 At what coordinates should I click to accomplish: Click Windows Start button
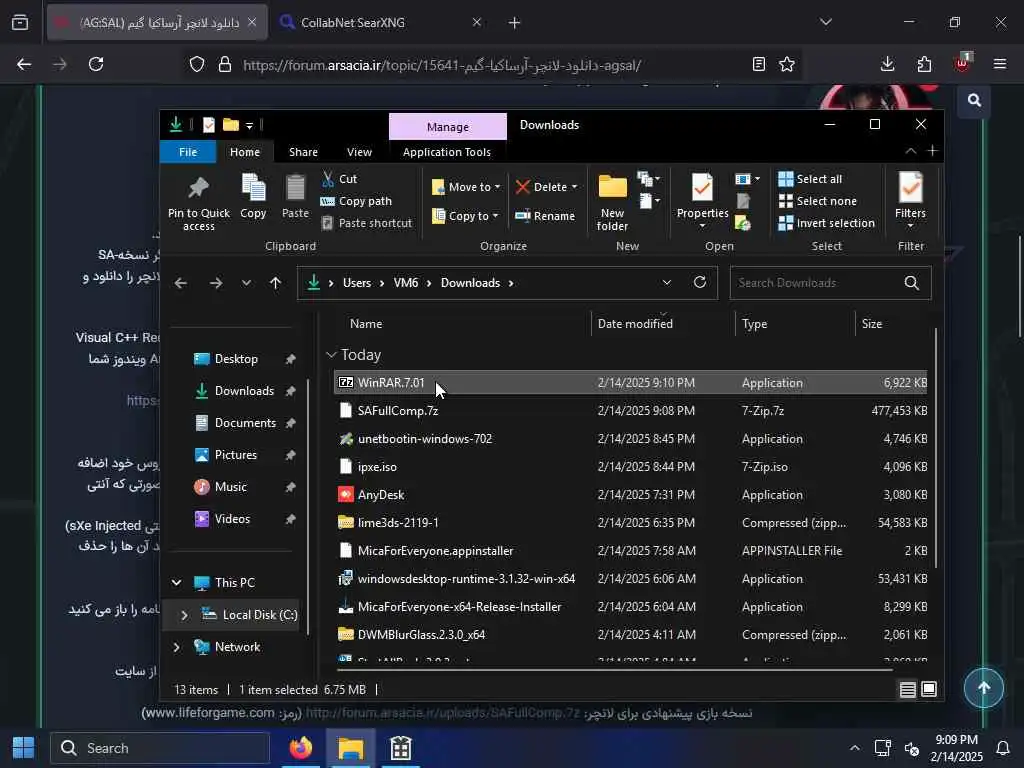[24, 748]
